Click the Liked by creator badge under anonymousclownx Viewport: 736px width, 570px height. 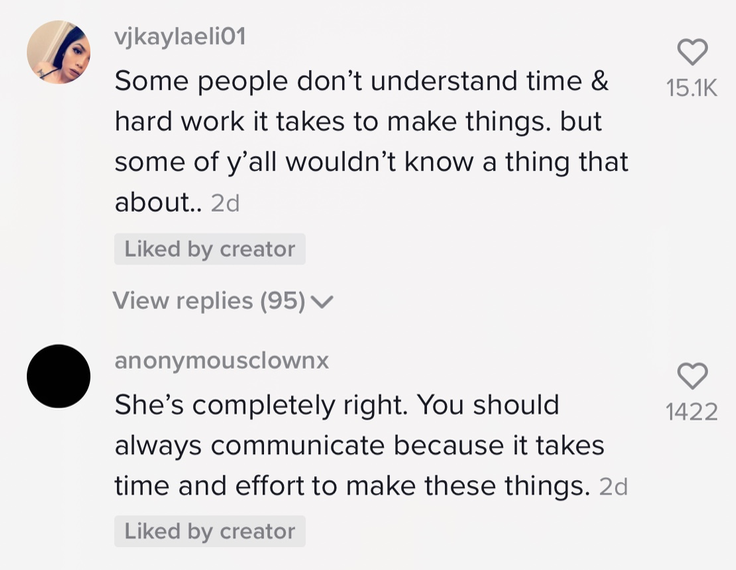[x=210, y=531]
